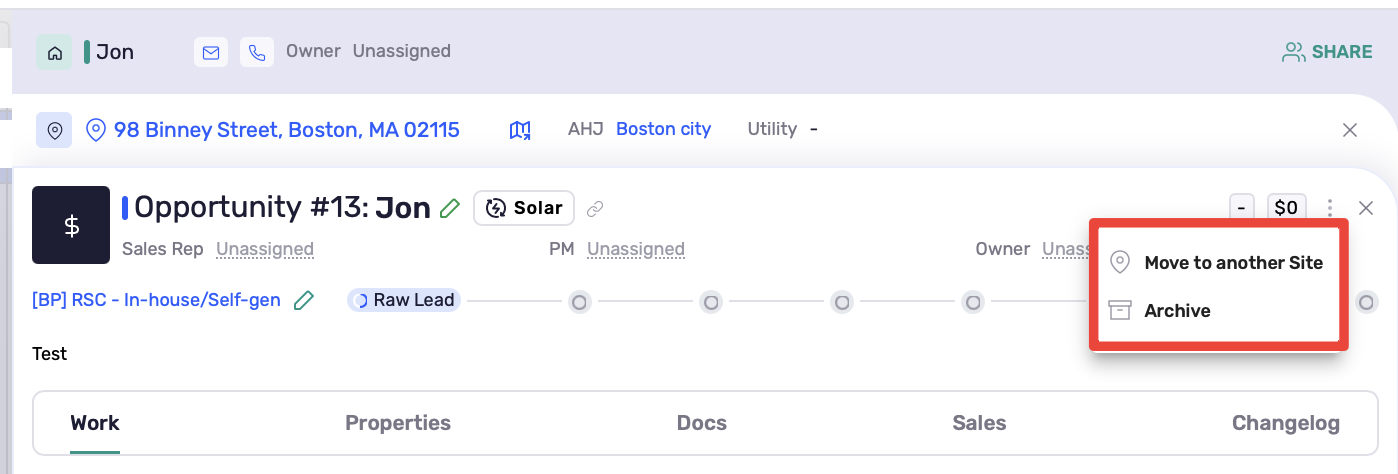Open the Changelog tab
1398x474 pixels.
[1286, 423]
